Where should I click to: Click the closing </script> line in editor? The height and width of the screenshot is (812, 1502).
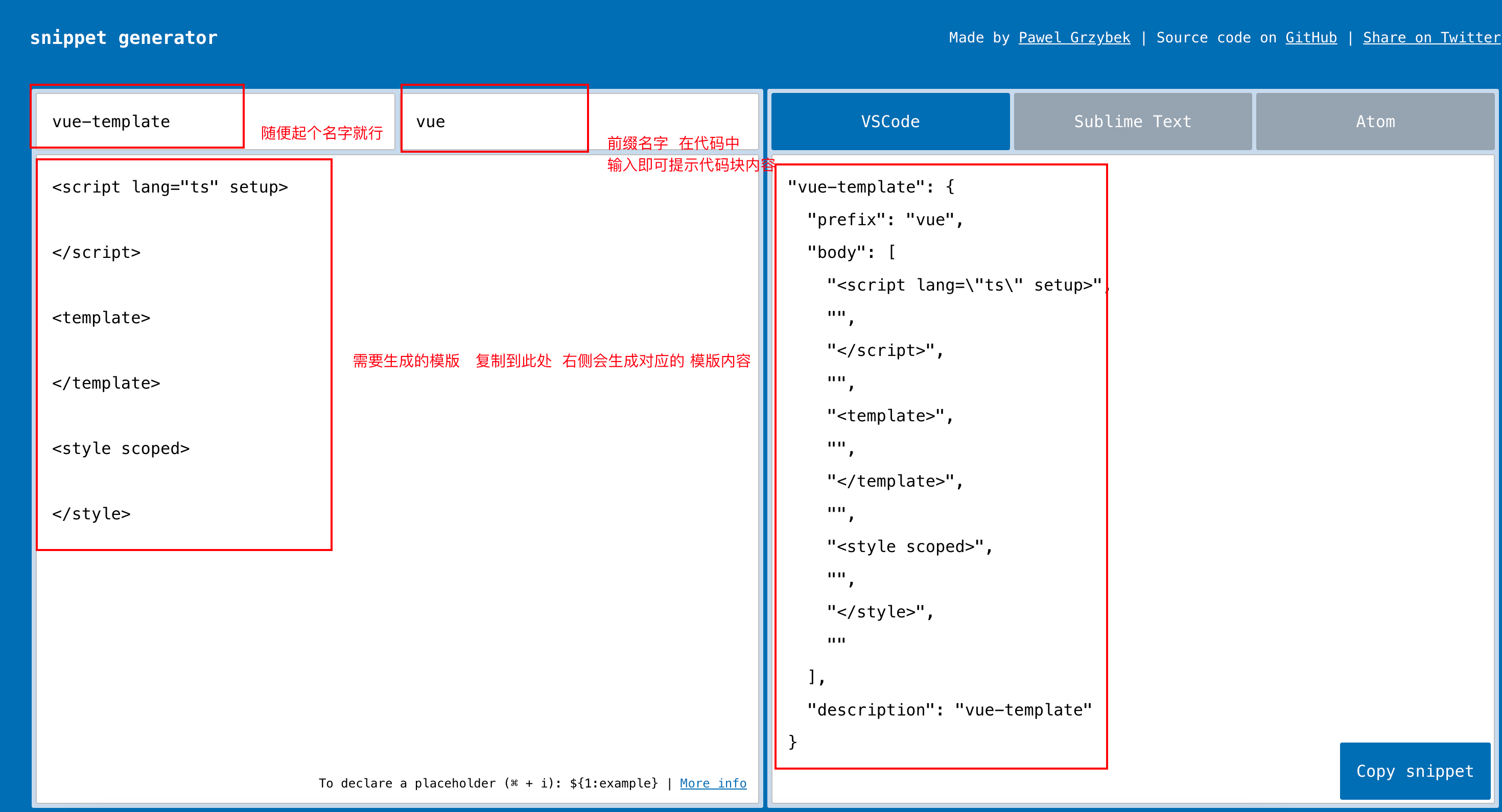point(96,252)
